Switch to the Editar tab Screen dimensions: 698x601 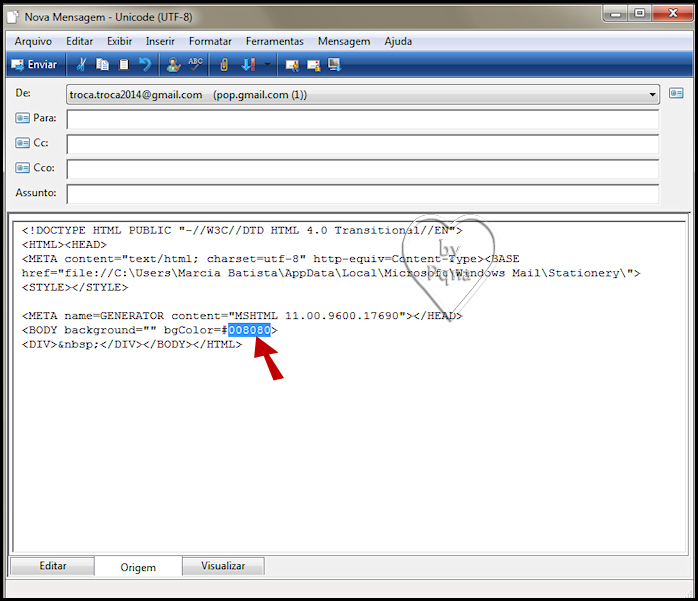coord(53,566)
